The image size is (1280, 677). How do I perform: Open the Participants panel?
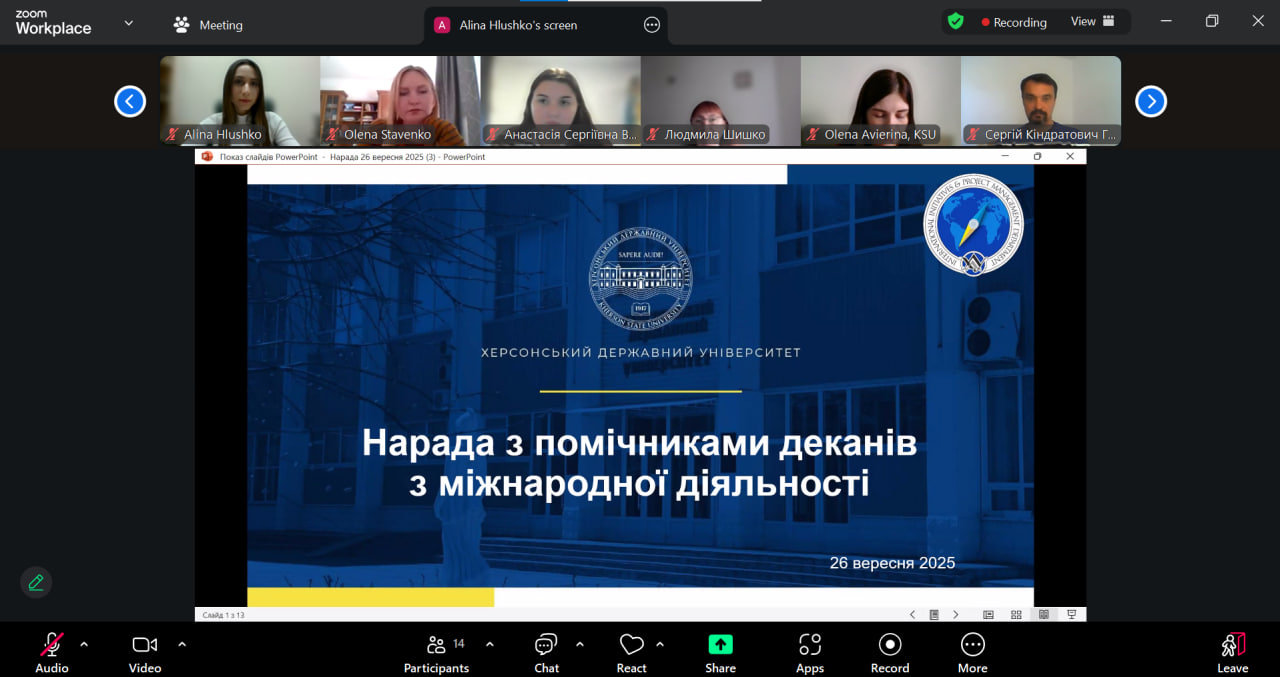point(436,652)
